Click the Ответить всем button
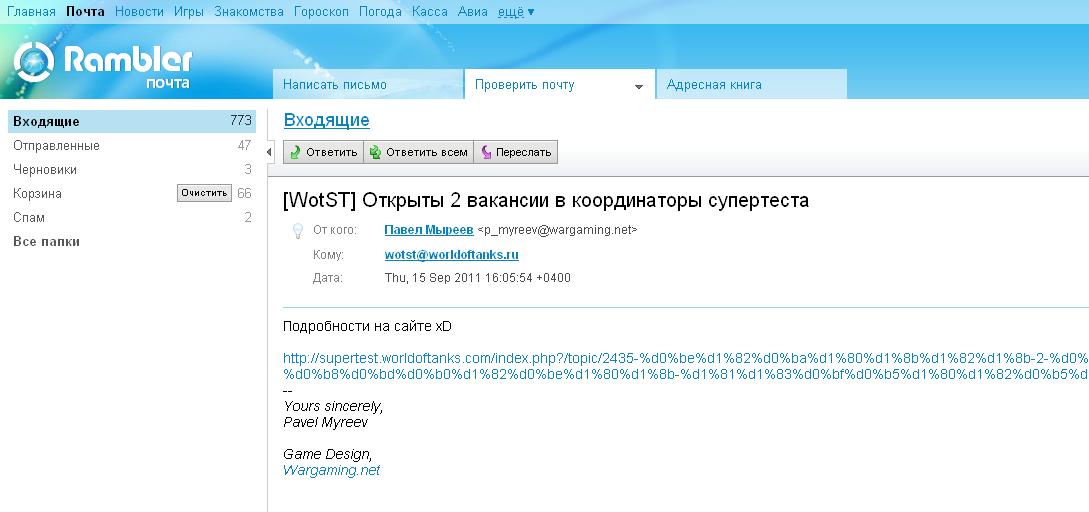Image resolution: width=1089 pixels, height=512 pixels. pos(419,152)
